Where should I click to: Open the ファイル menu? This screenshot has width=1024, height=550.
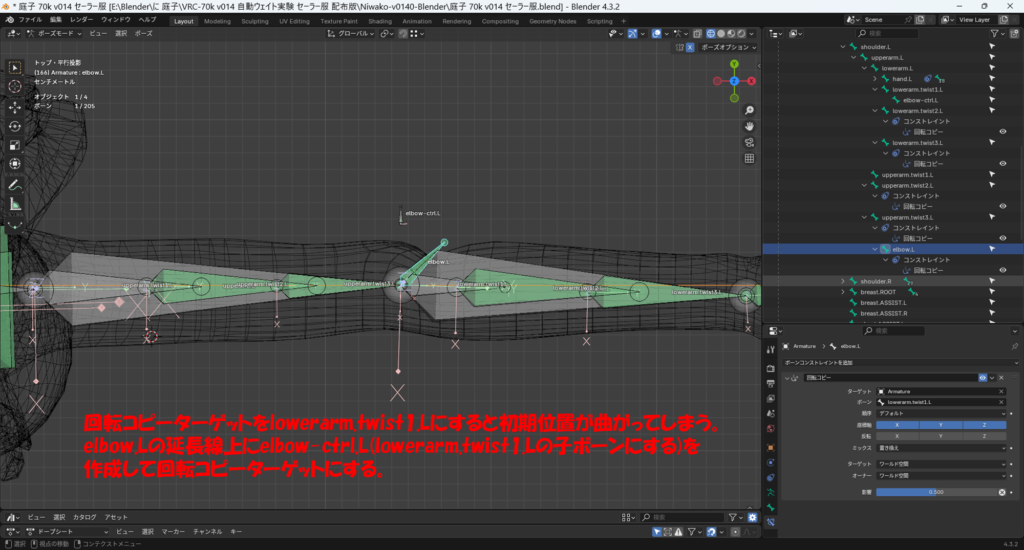click(30, 20)
